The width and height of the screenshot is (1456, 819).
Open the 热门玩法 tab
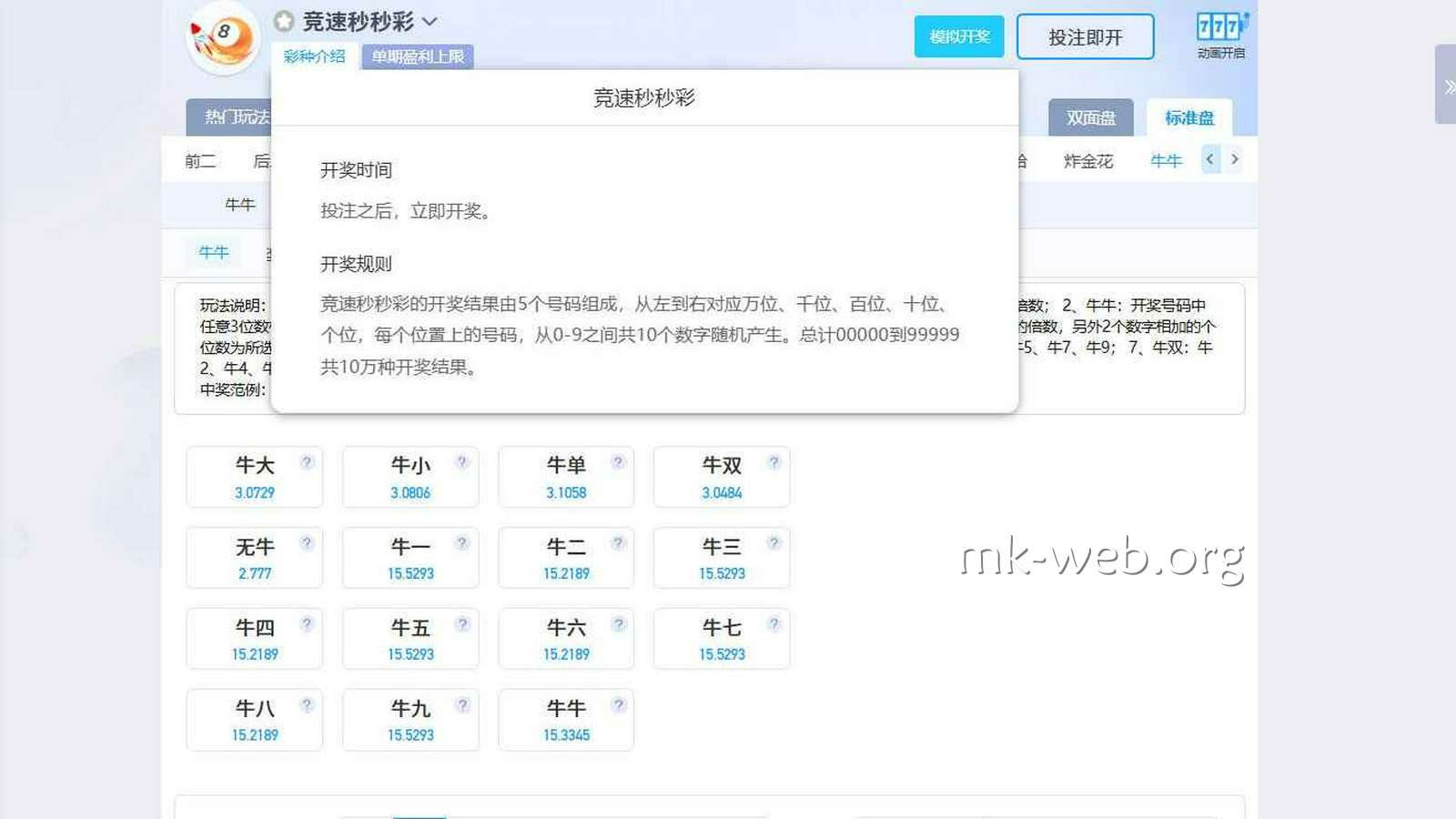(x=229, y=117)
